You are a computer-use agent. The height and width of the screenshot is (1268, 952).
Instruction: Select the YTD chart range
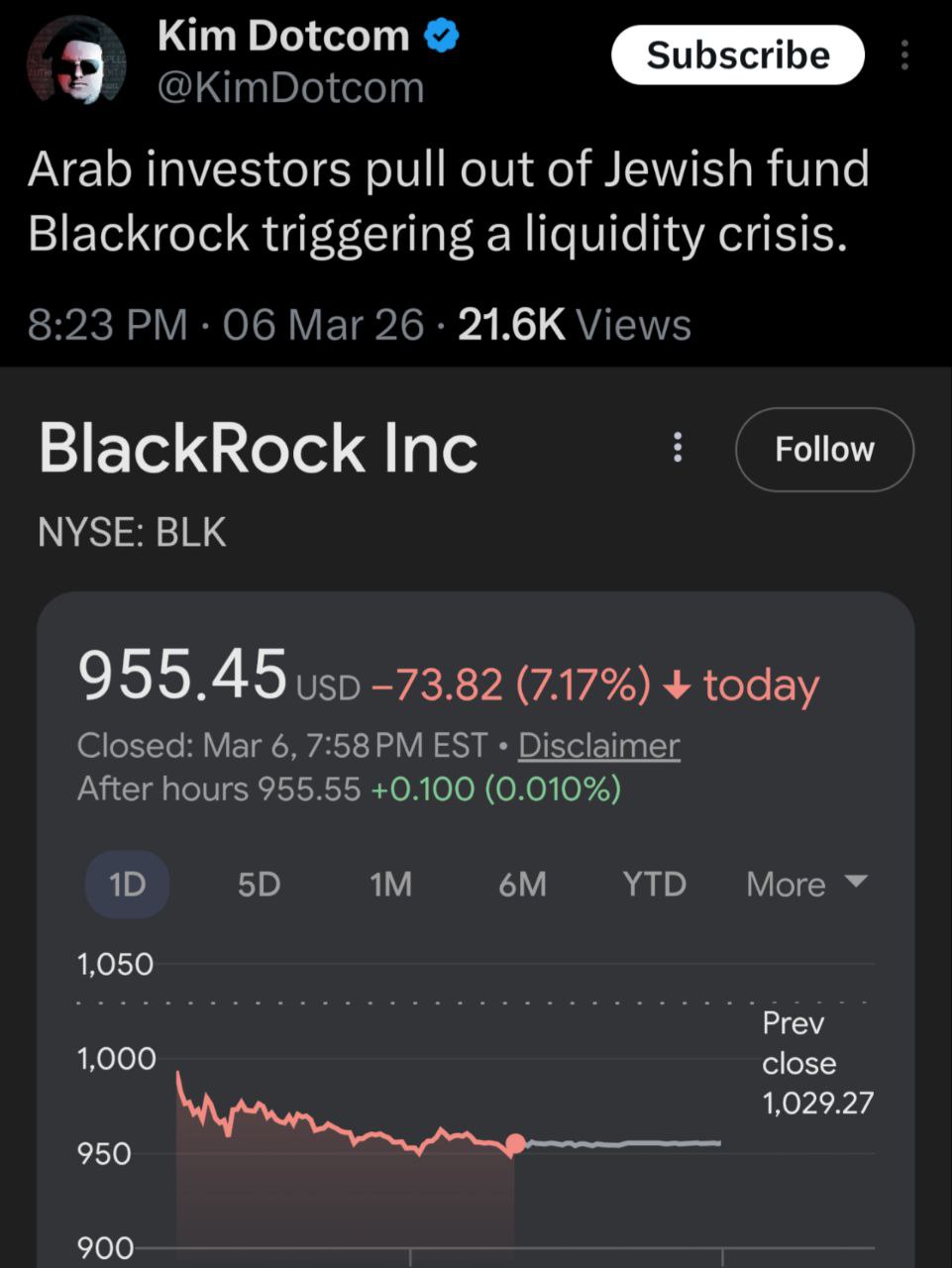point(654,884)
